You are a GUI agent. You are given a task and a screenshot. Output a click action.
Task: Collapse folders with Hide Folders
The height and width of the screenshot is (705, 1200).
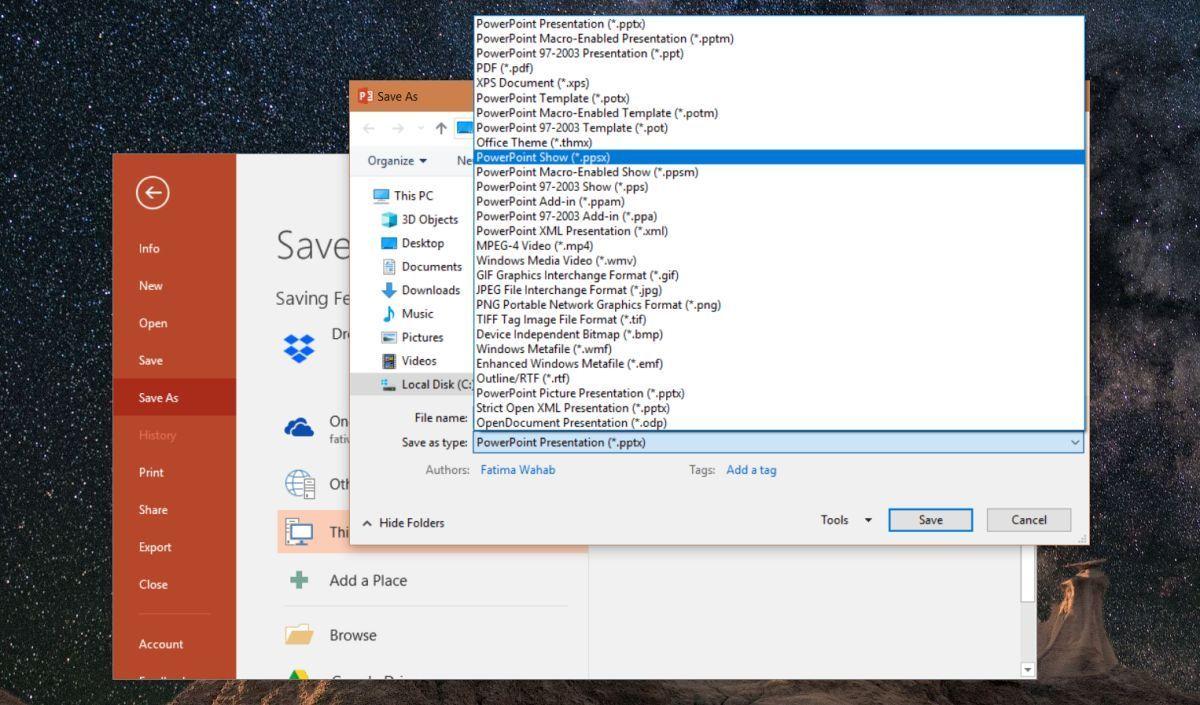(x=403, y=523)
